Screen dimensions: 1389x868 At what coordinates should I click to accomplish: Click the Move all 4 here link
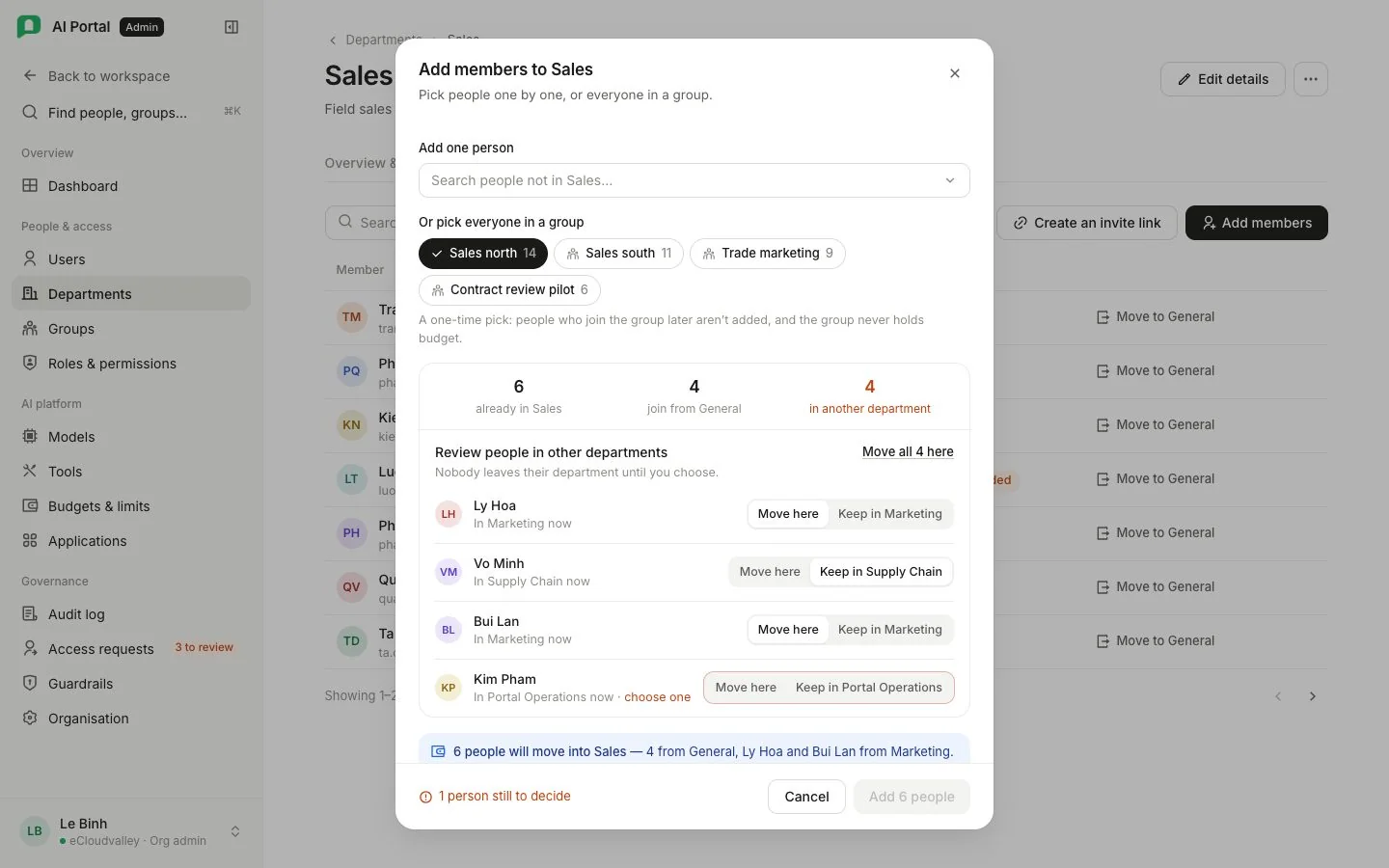(x=908, y=451)
